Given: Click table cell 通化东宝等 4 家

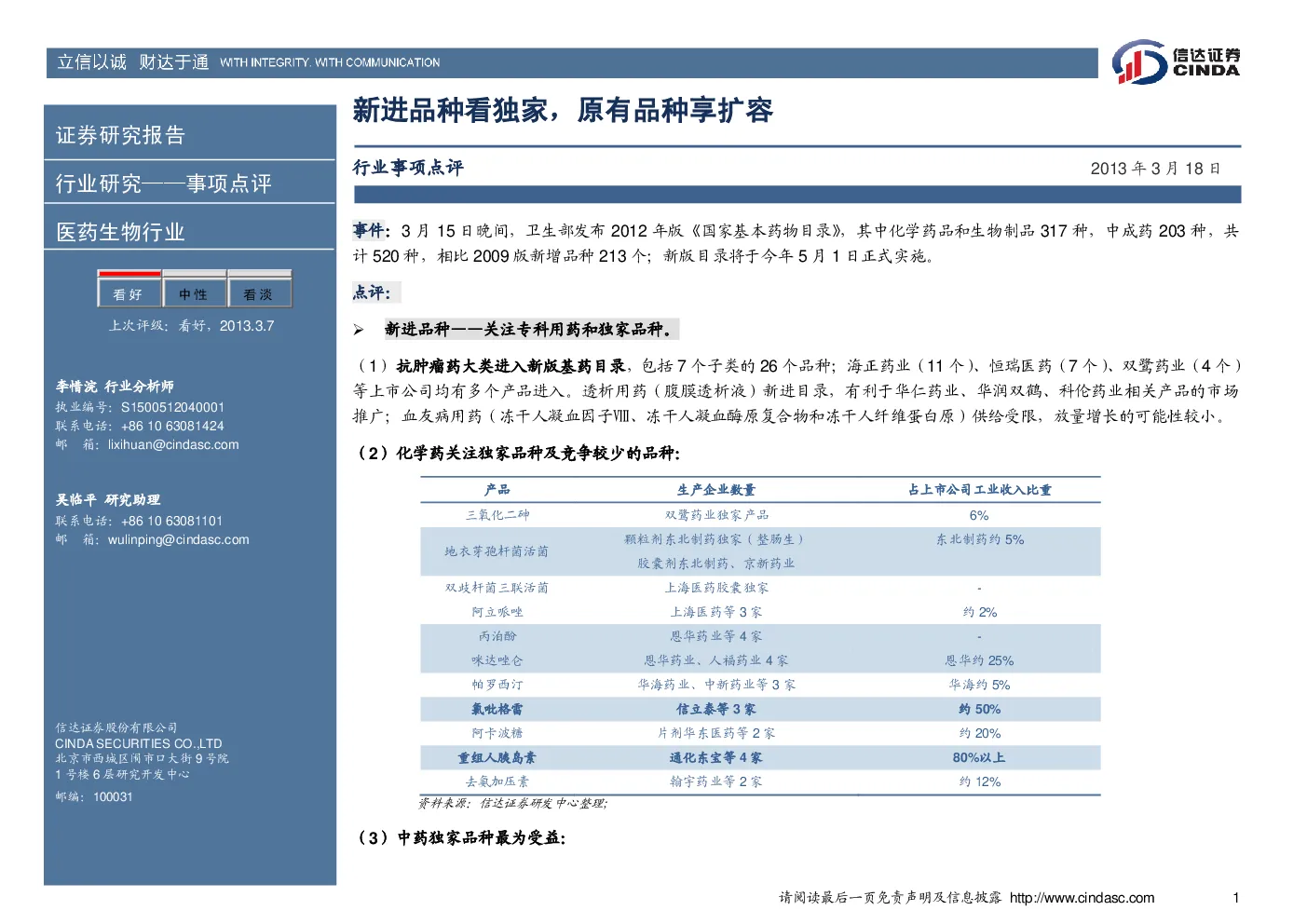Looking at the screenshot, I should (716, 757).
